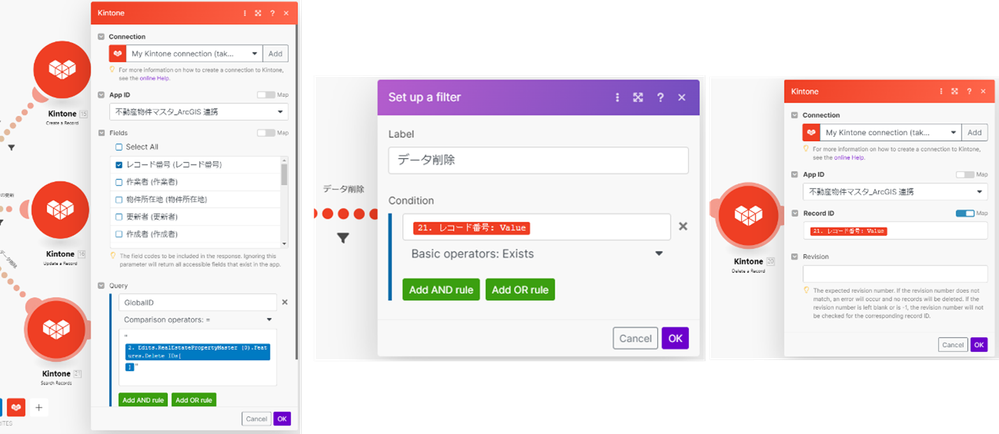This screenshot has width=999, height=434.
Task: Open help in Search Records Kintone panel header
Action: (x=272, y=13)
